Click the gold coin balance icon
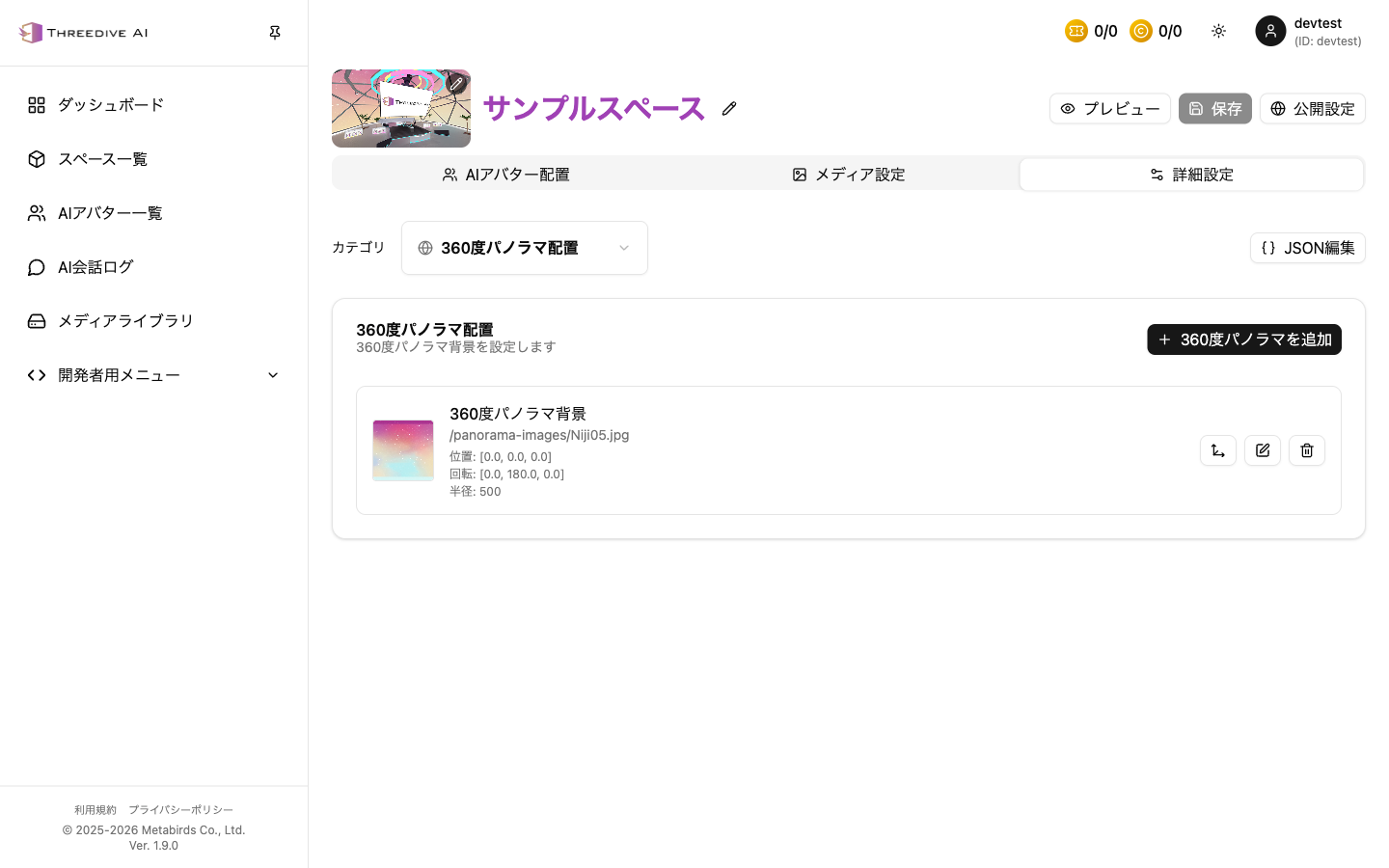Viewport: 1389px width, 868px height. (1141, 32)
